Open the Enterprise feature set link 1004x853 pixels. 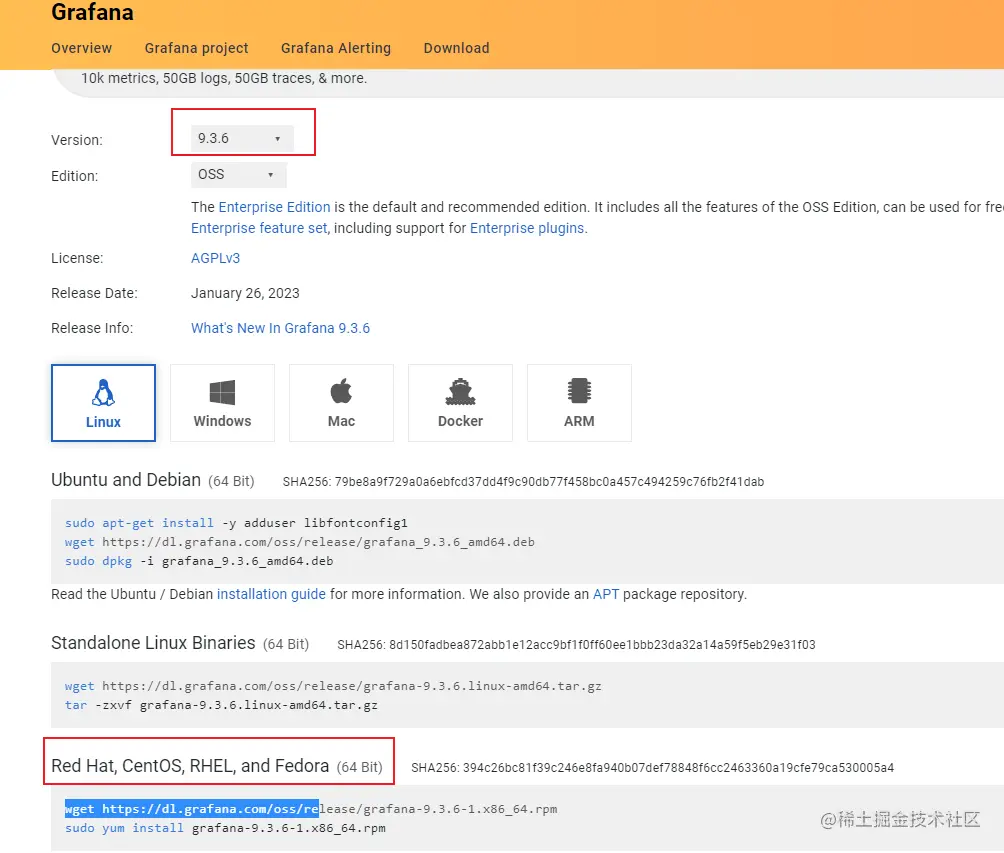[259, 228]
